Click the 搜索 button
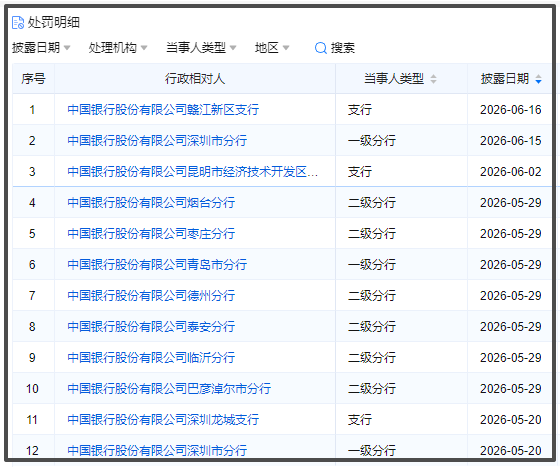This screenshot has width=560, height=467. pyautogui.click(x=335, y=48)
